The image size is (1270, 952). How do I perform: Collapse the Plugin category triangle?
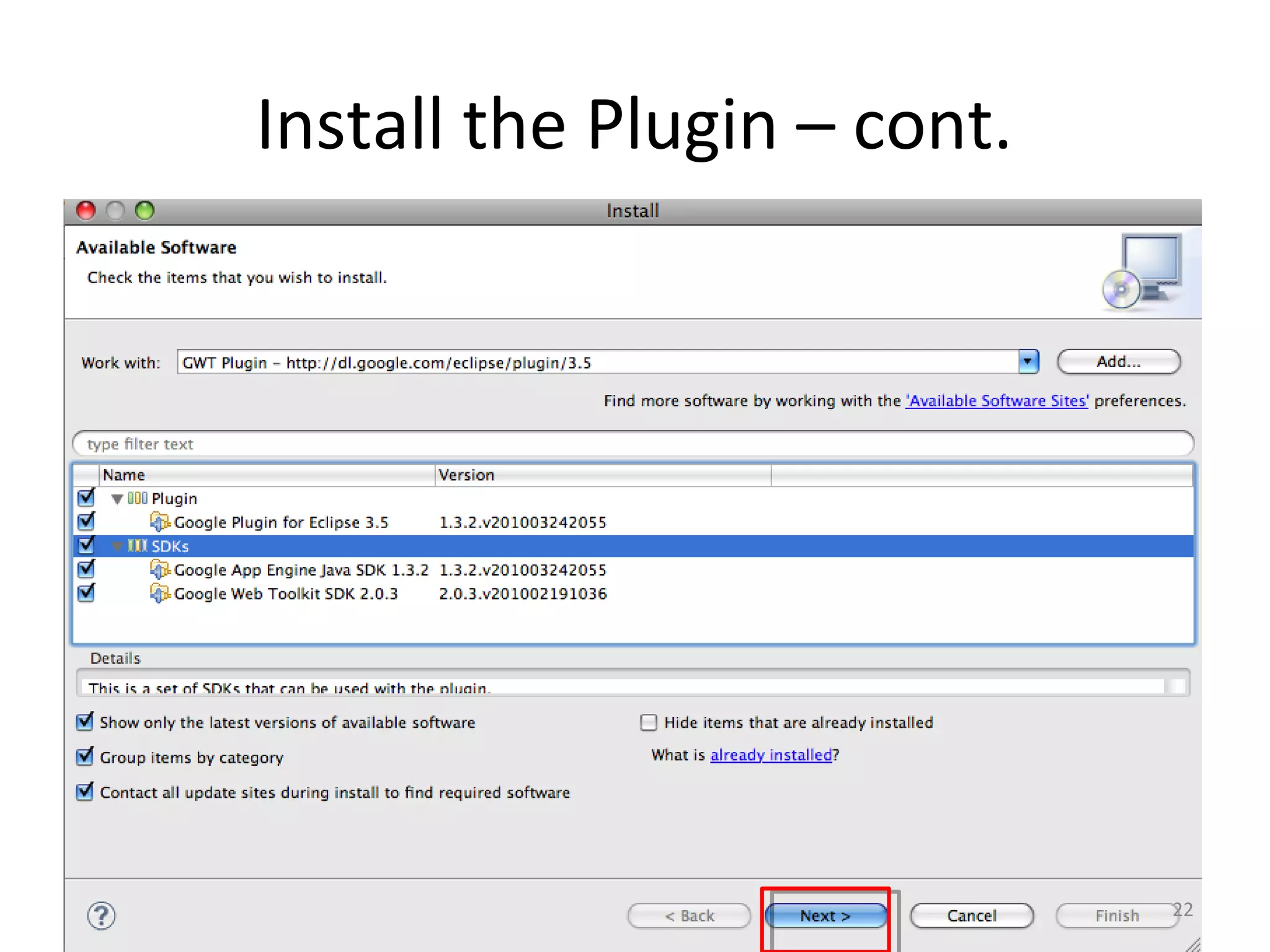tap(117, 499)
